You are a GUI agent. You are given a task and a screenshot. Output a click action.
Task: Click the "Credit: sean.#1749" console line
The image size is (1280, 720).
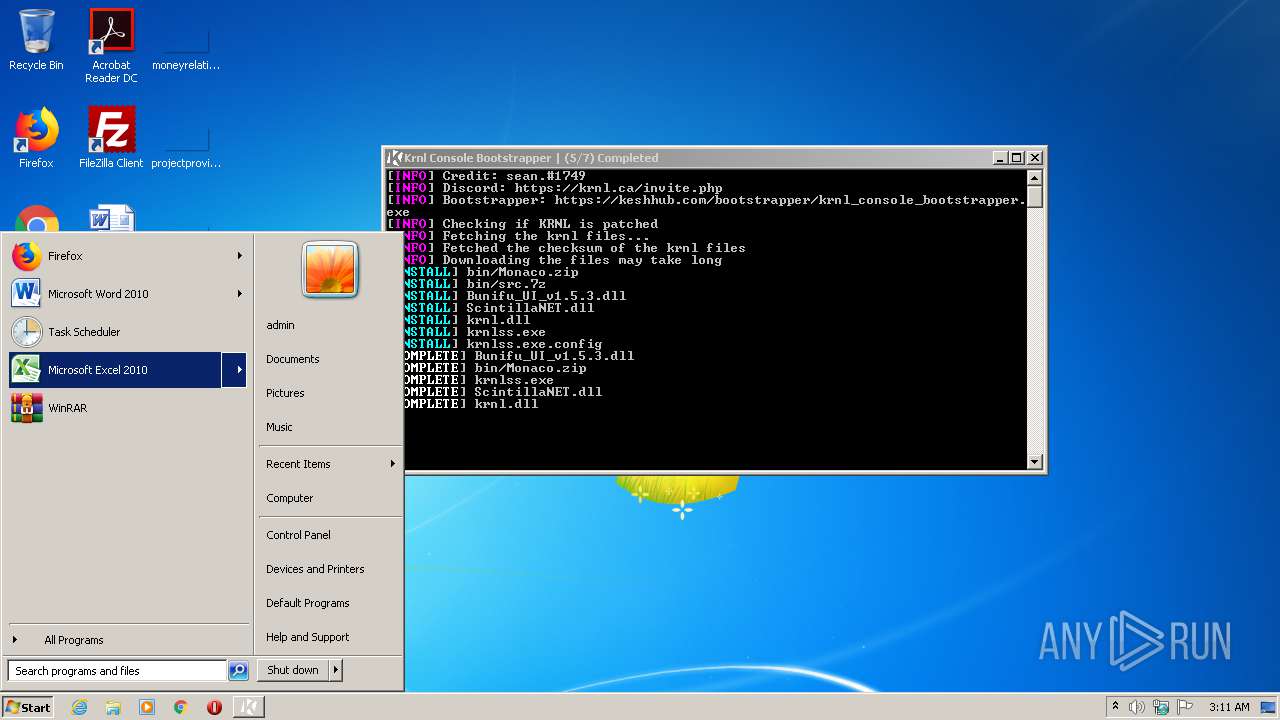point(486,176)
